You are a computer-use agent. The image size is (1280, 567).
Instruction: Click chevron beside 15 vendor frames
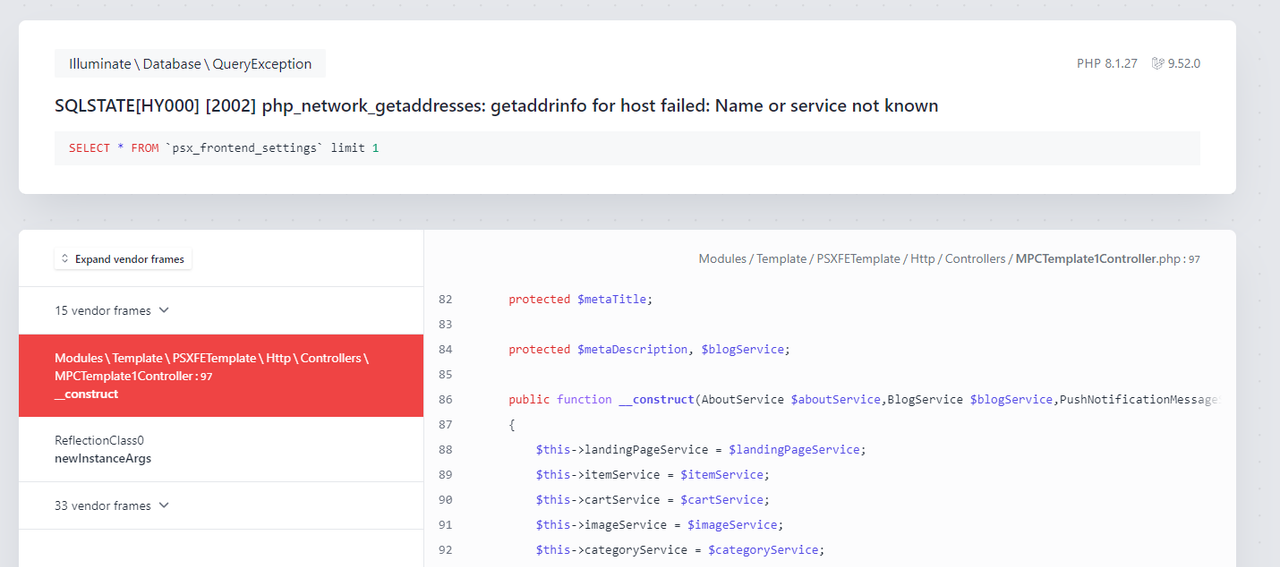coord(164,311)
